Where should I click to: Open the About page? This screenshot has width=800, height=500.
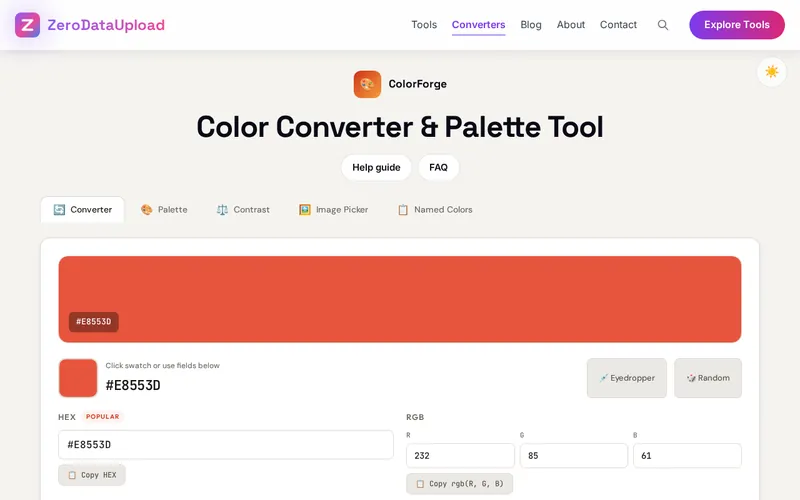(x=570, y=24)
